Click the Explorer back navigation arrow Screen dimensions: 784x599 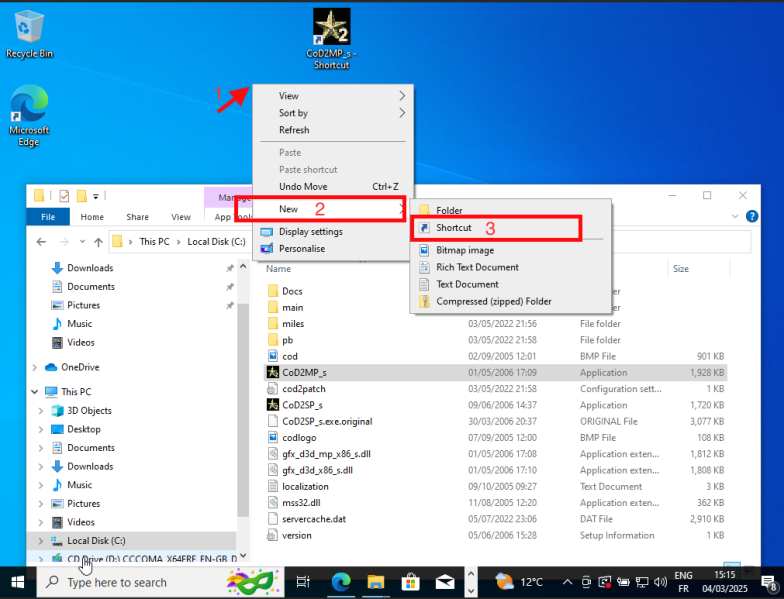[41, 242]
